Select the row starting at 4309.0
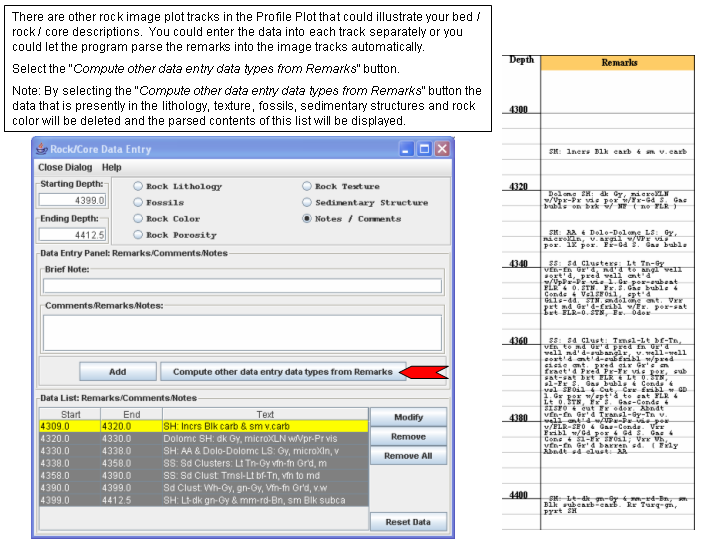 (x=204, y=426)
